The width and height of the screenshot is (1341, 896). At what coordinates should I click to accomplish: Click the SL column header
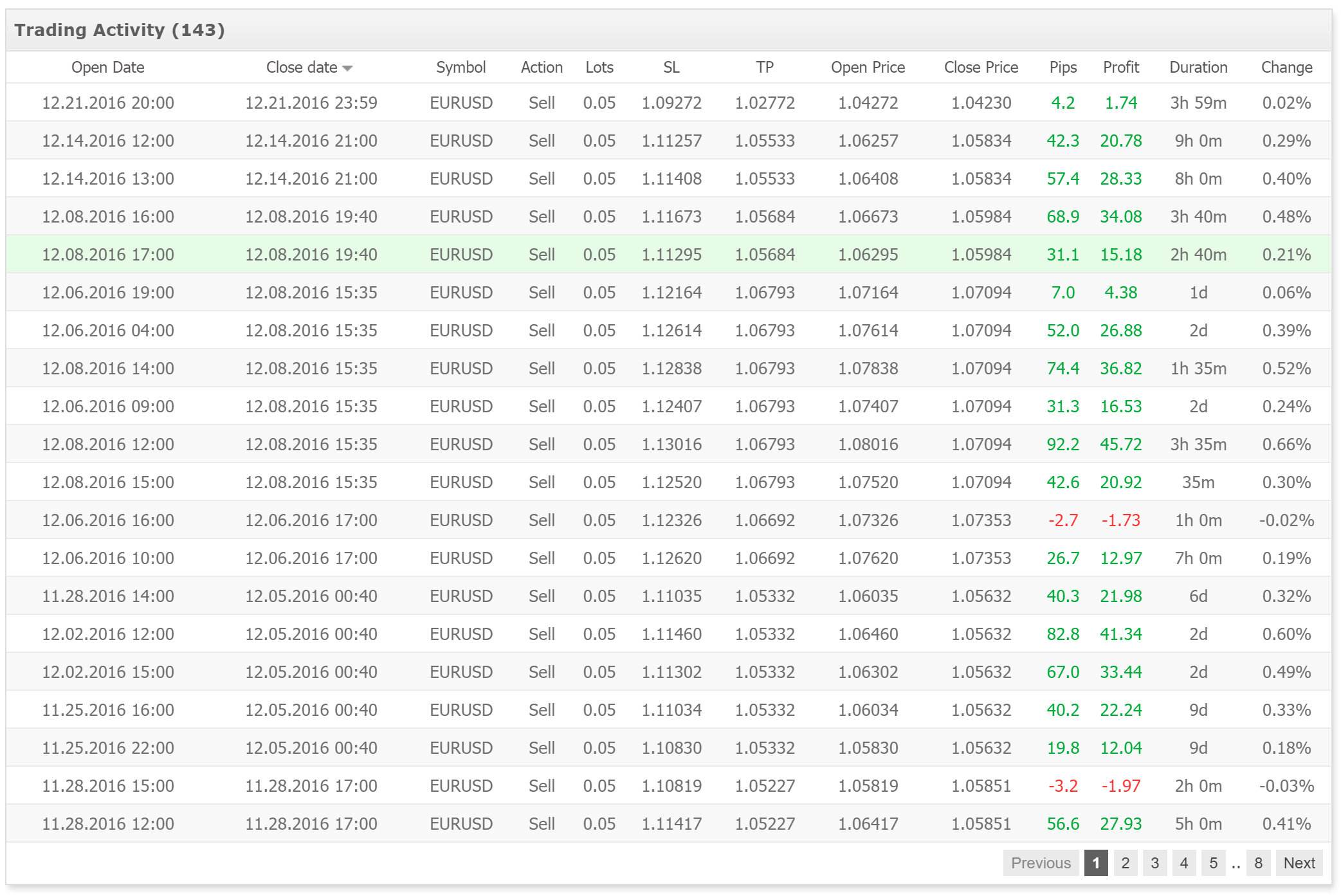point(671,68)
